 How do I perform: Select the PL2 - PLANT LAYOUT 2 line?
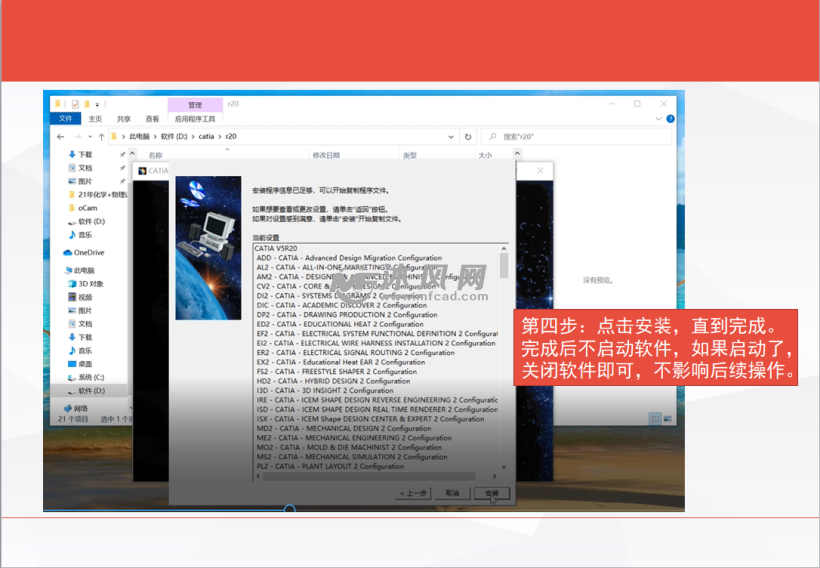click(x=330, y=467)
